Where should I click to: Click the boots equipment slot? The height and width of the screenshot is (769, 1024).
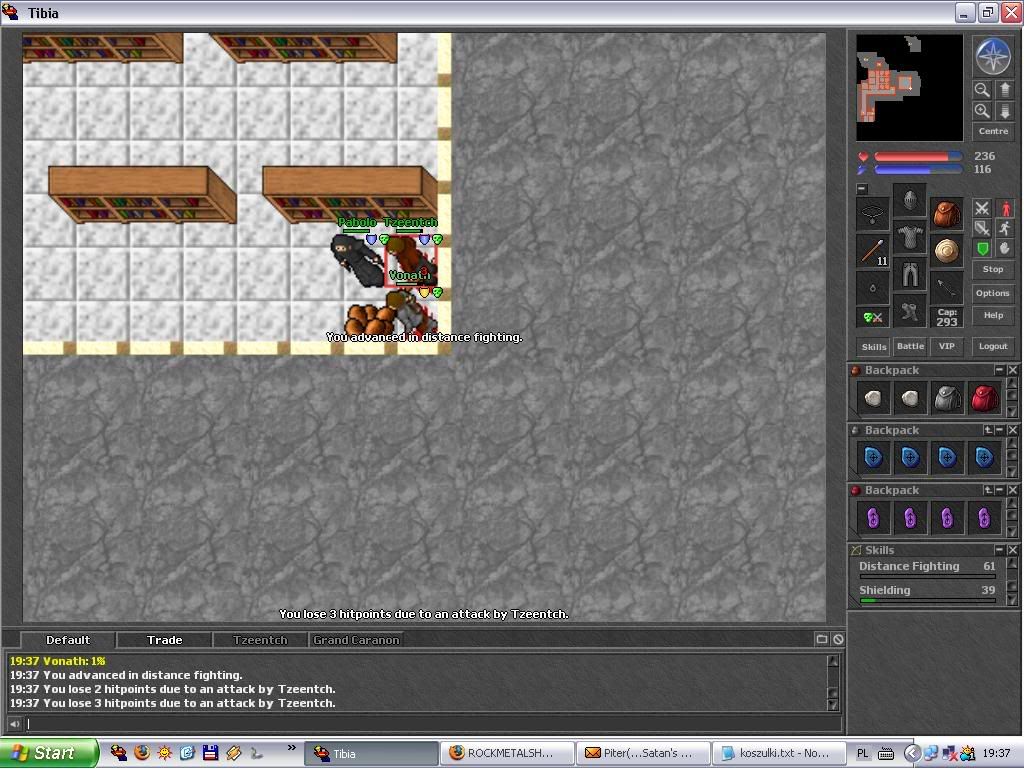[x=910, y=311]
